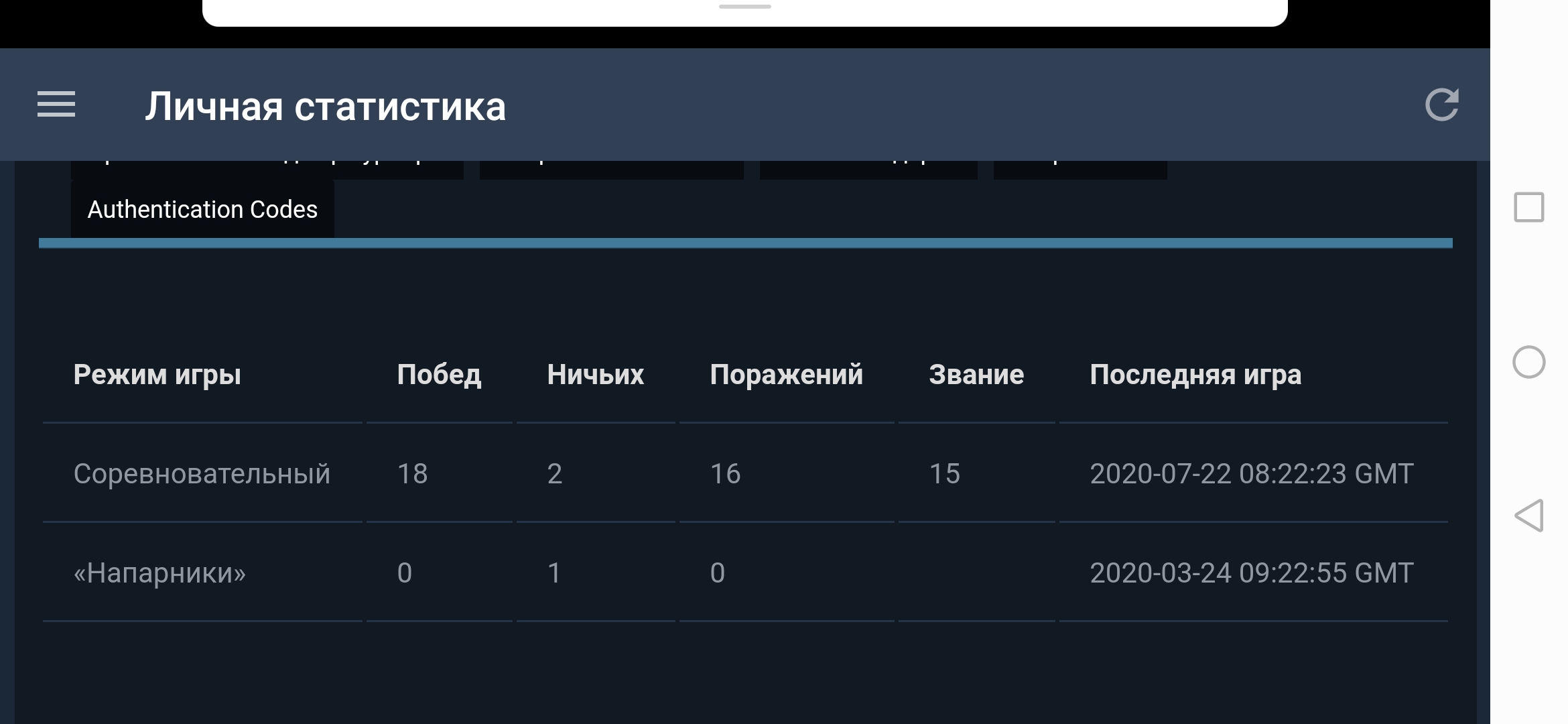Click the Звание column header

pyautogui.click(x=976, y=374)
